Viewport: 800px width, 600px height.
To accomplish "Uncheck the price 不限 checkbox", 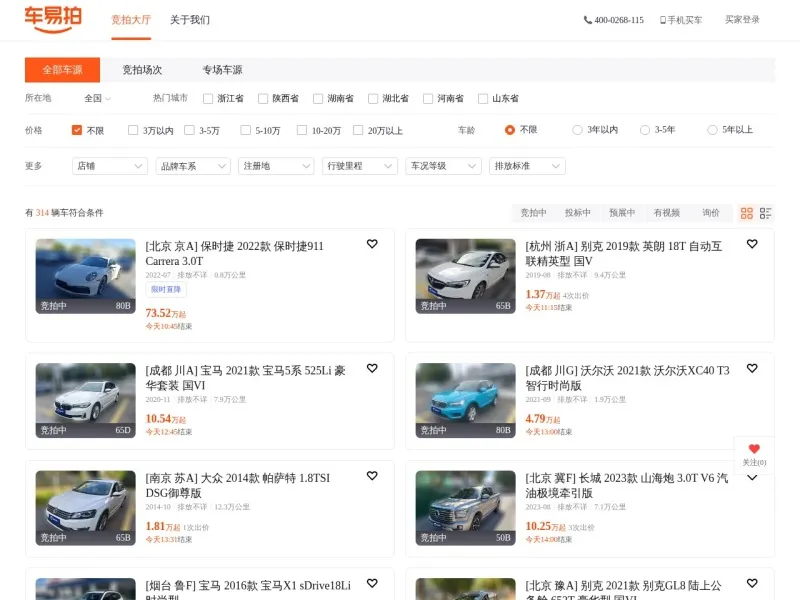I will pyautogui.click(x=77, y=130).
